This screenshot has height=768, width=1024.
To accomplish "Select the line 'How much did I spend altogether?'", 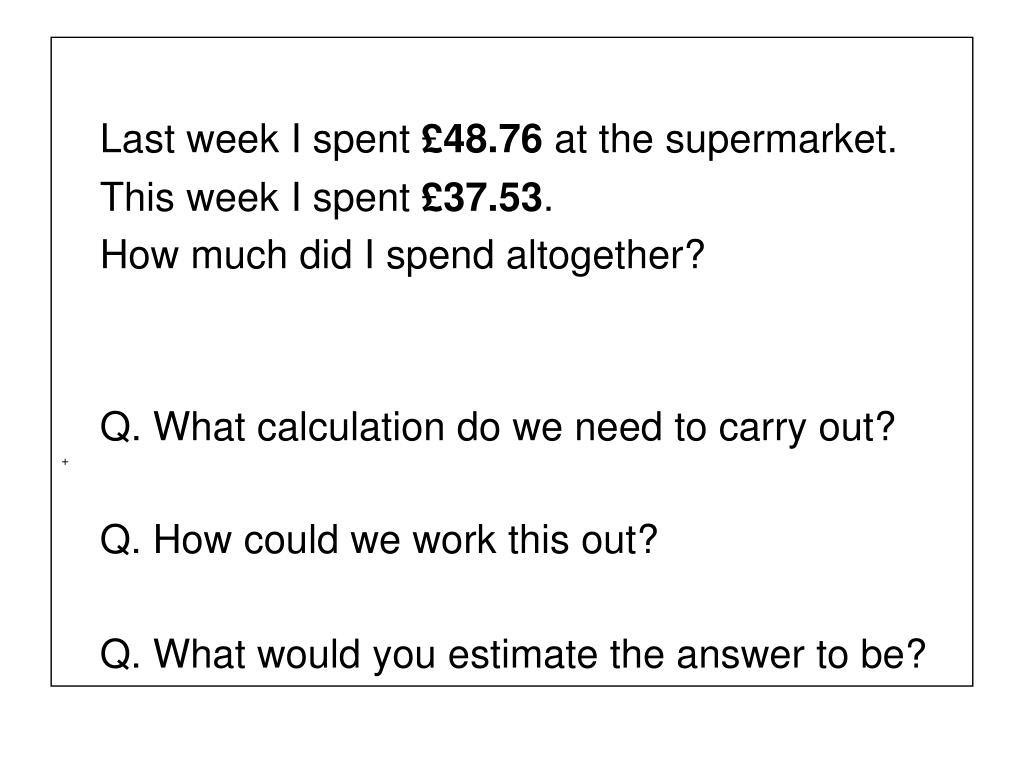I will pyautogui.click(x=402, y=257).
